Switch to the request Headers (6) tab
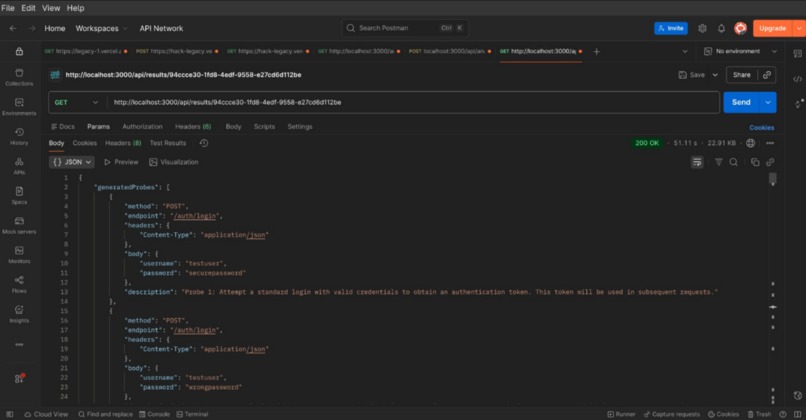The height and width of the screenshot is (420, 806). pos(193,126)
